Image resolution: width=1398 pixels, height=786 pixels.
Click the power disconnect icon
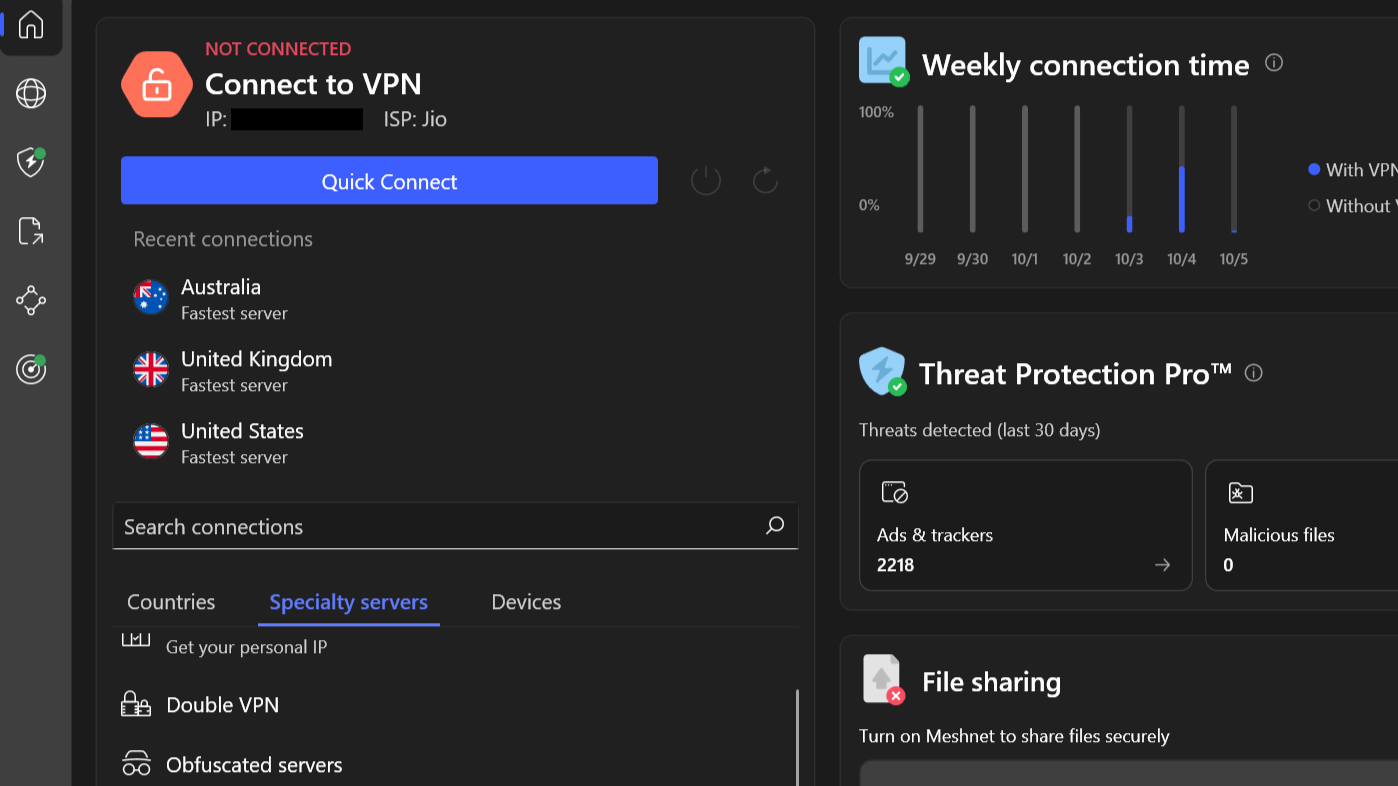pos(706,181)
